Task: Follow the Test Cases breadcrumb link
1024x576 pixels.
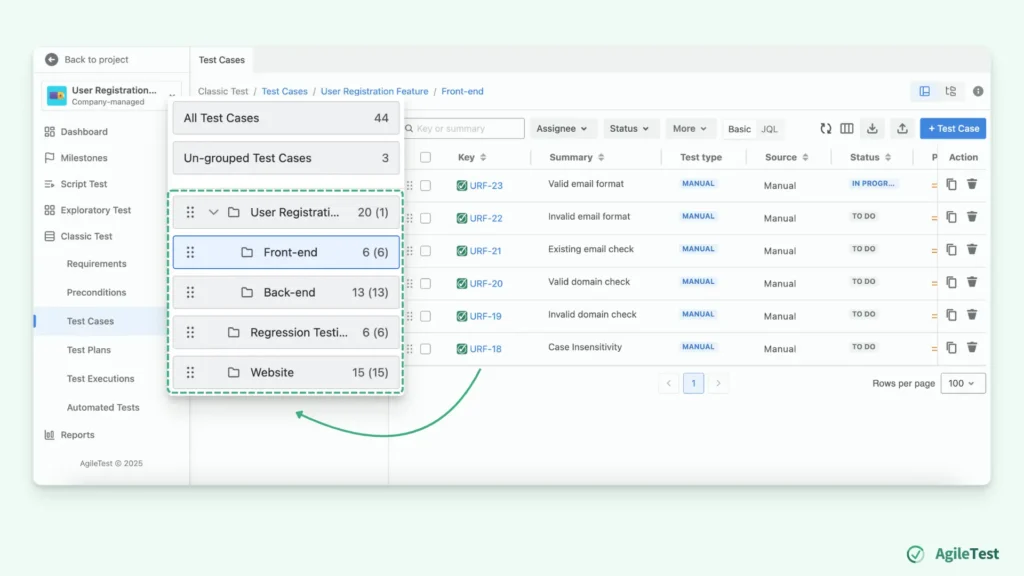Action: point(284,91)
